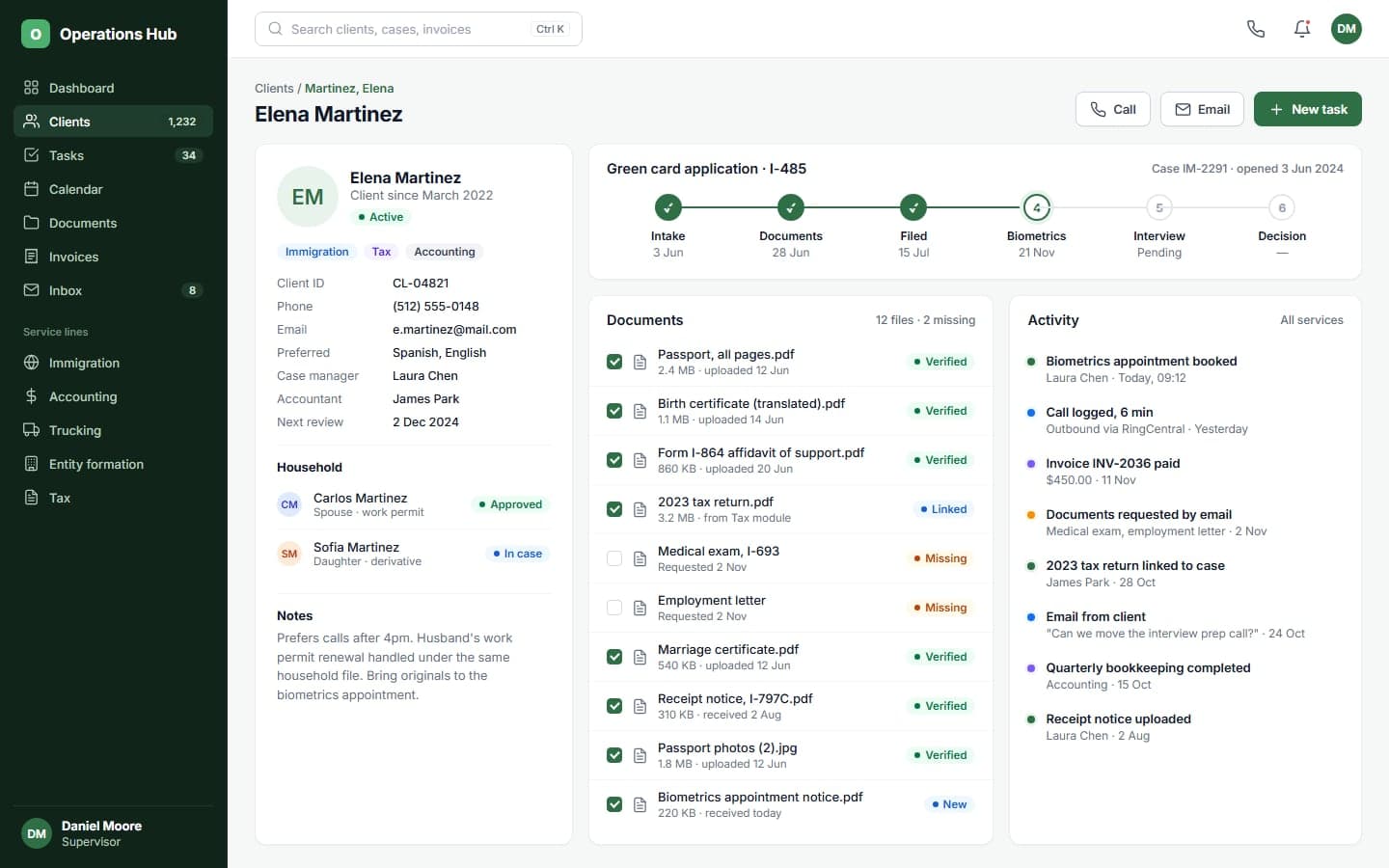Uncheck the Birth certificate (translated).pdf checkbox

point(614,411)
